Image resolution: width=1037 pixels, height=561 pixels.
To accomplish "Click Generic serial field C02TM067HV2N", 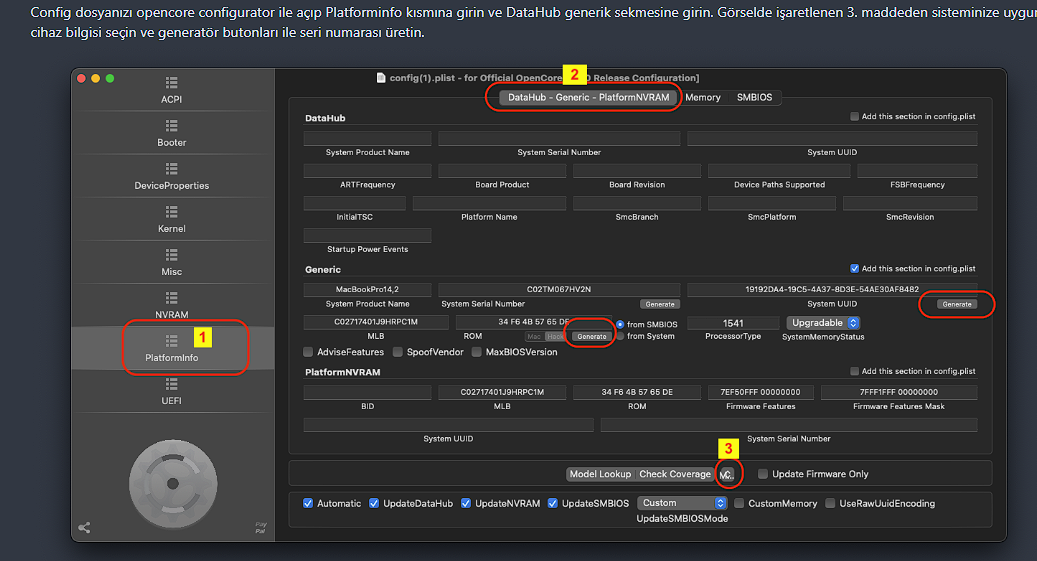I will [x=559, y=290].
